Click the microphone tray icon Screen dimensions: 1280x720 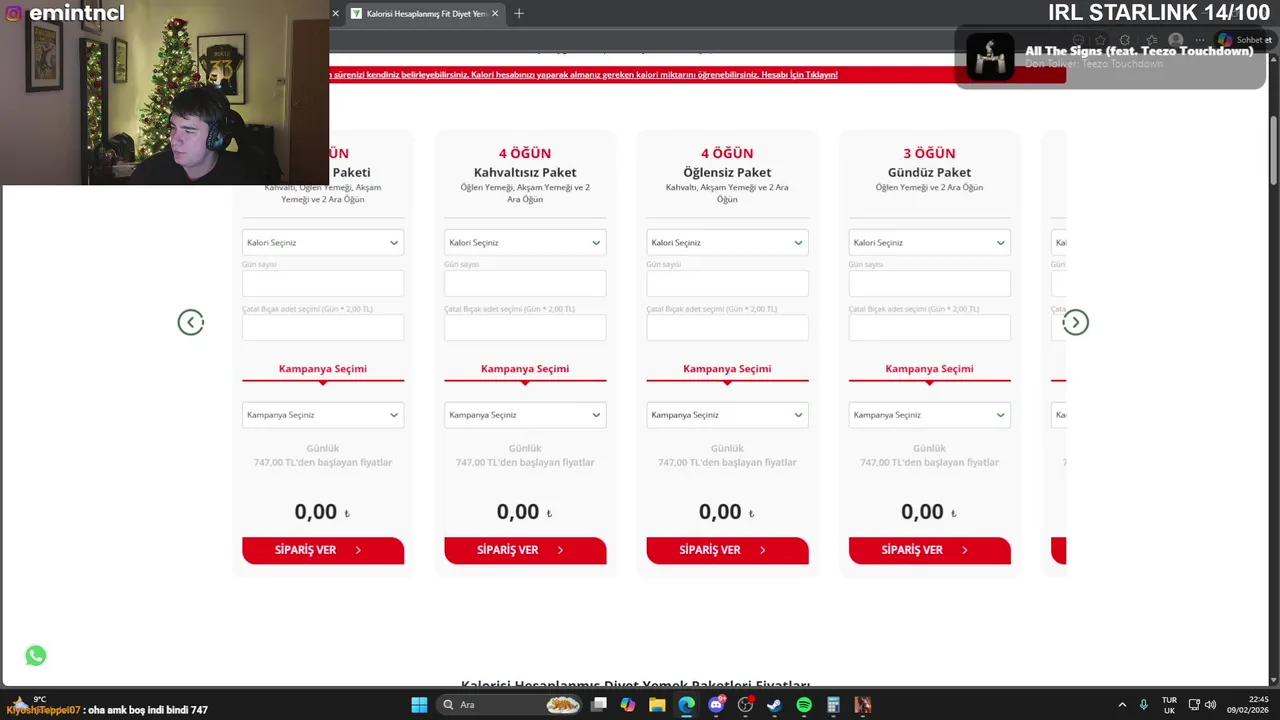coord(1143,705)
